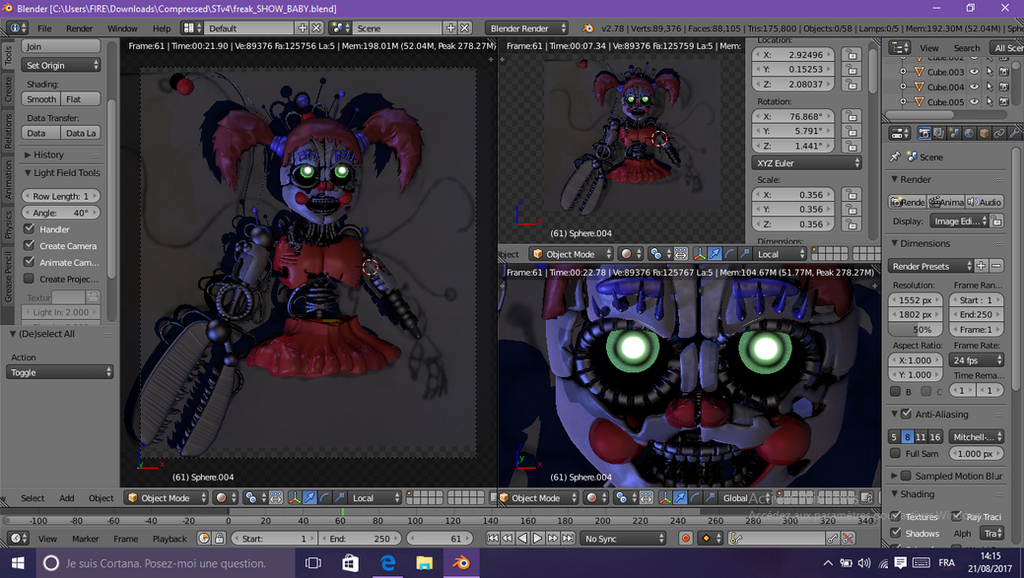
Task: Open the Render Layers properties tab
Action: 939,133
